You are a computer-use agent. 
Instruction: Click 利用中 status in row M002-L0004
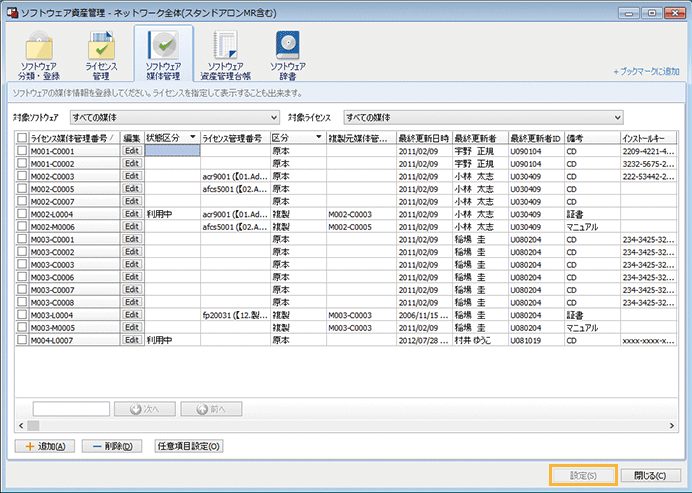tap(159, 214)
